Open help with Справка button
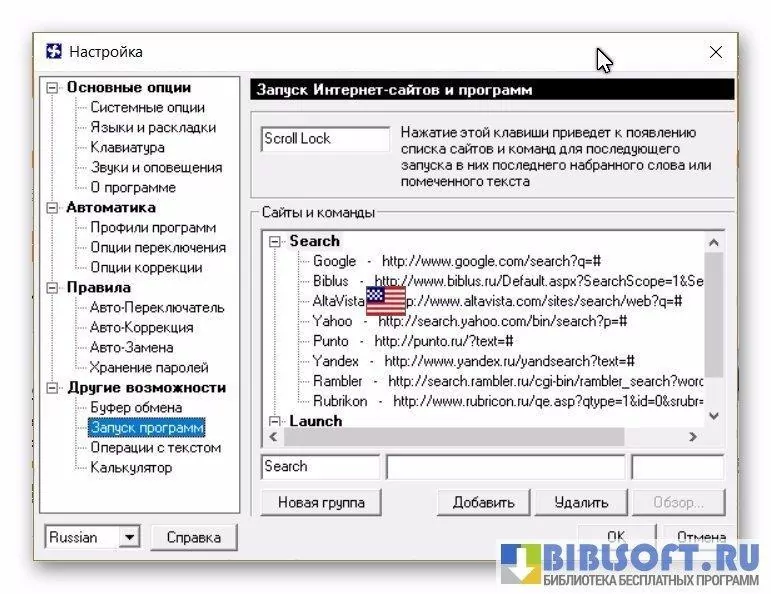Image resolution: width=771 pixels, height=594 pixels. (x=193, y=538)
